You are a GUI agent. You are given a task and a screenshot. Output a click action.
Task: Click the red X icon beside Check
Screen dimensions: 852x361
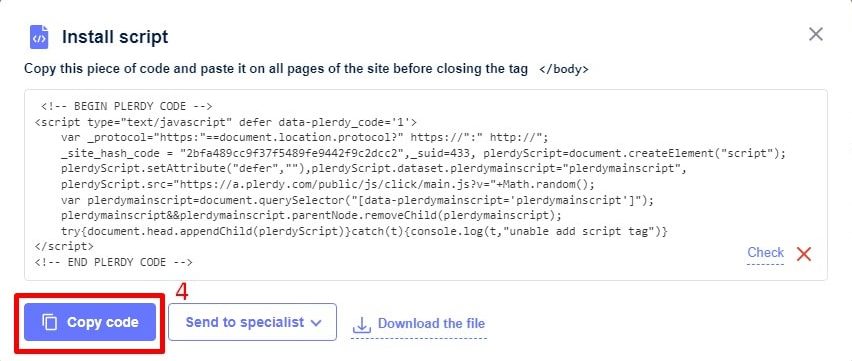[x=804, y=254]
